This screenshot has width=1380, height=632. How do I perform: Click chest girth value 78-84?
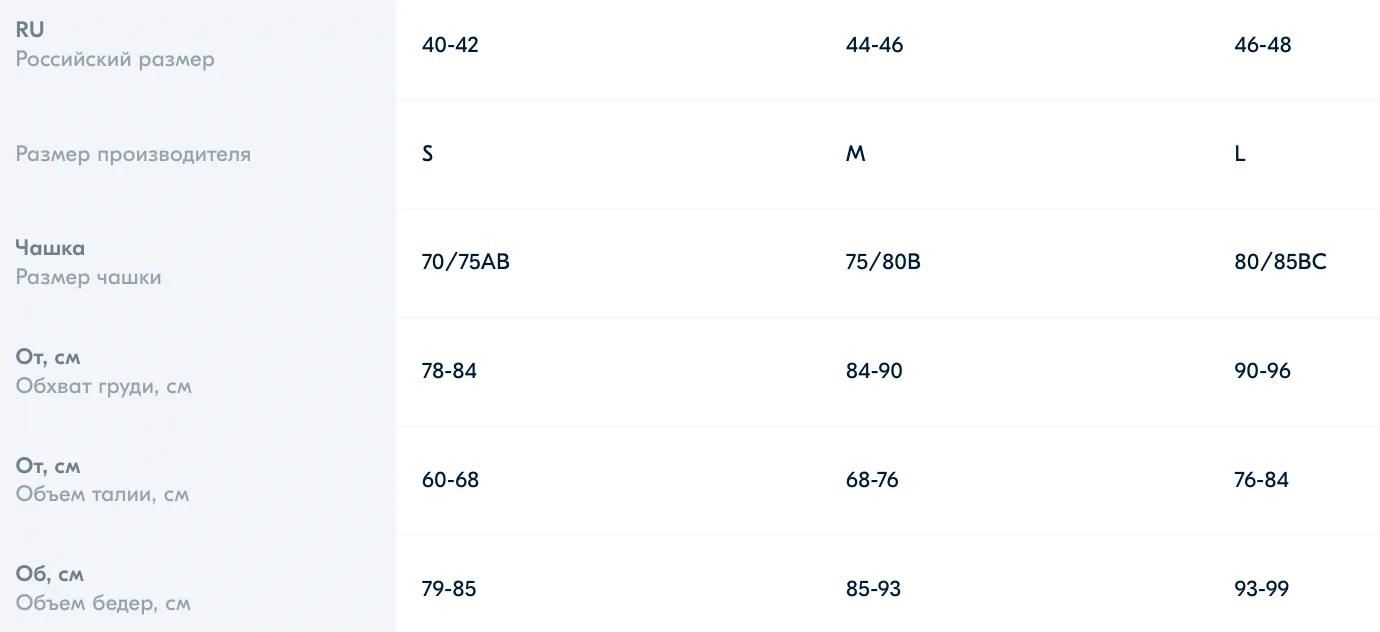point(449,371)
